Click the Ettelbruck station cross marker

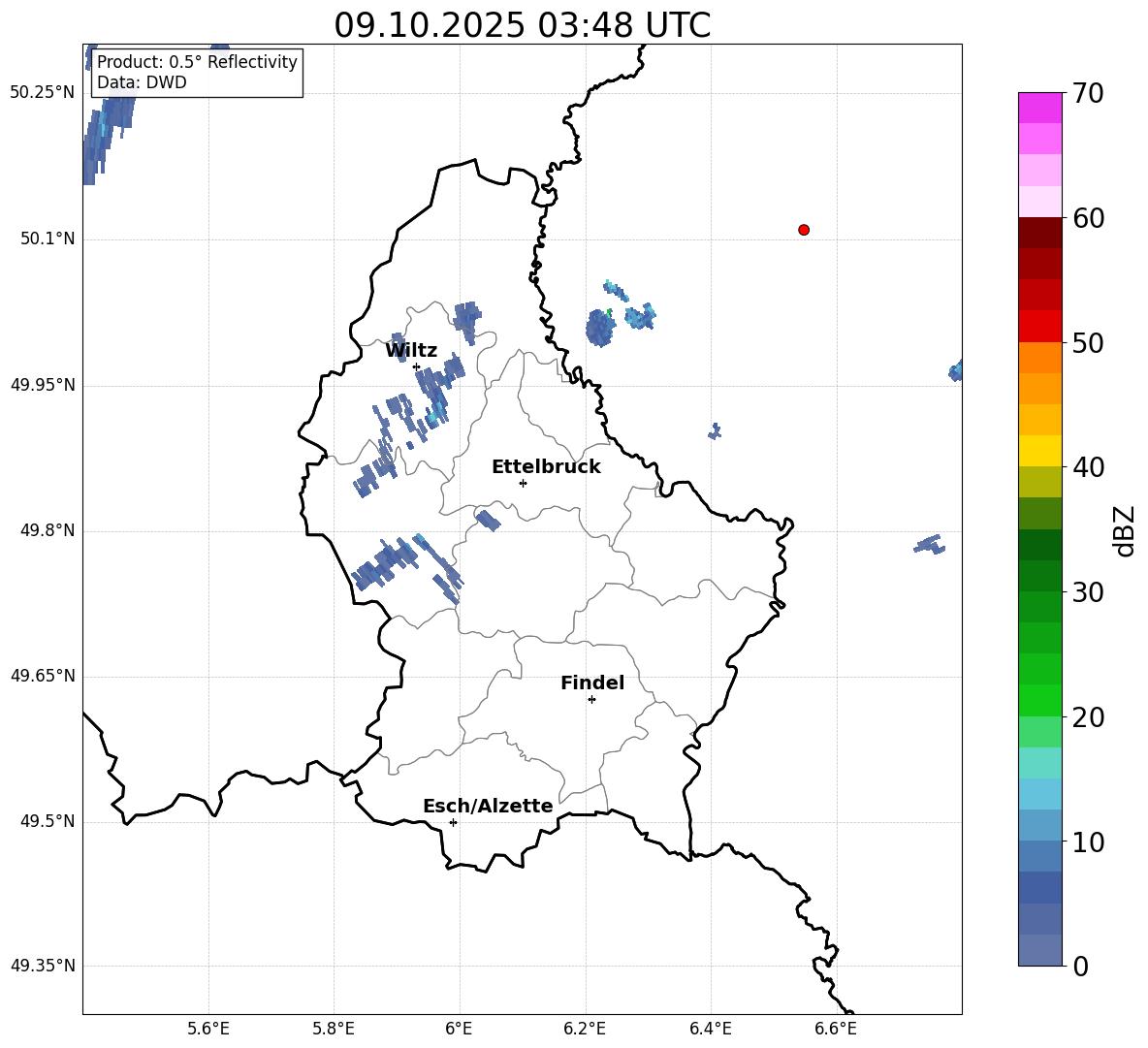click(x=523, y=483)
